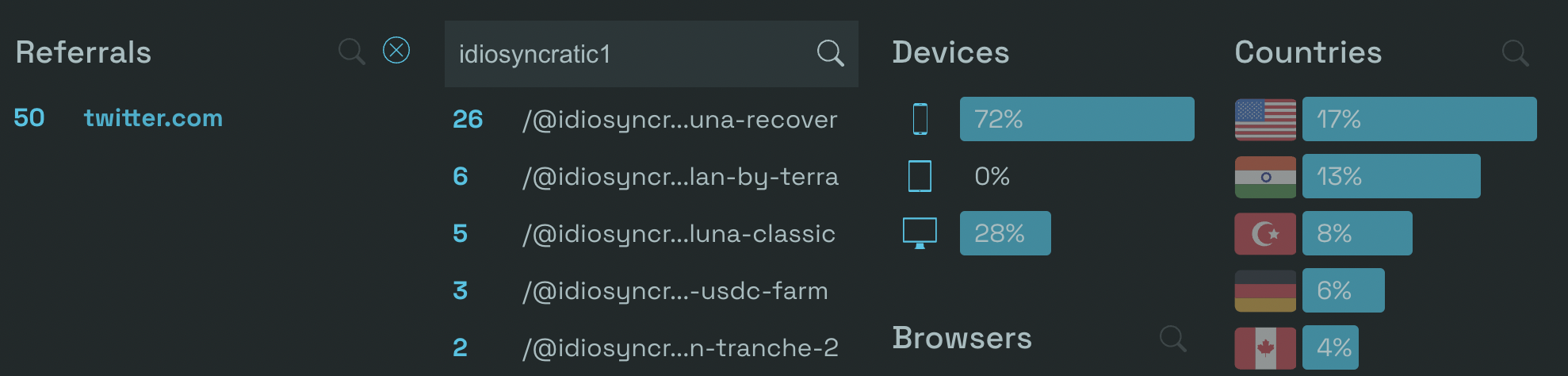Click the India flag

tap(1265, 177)
